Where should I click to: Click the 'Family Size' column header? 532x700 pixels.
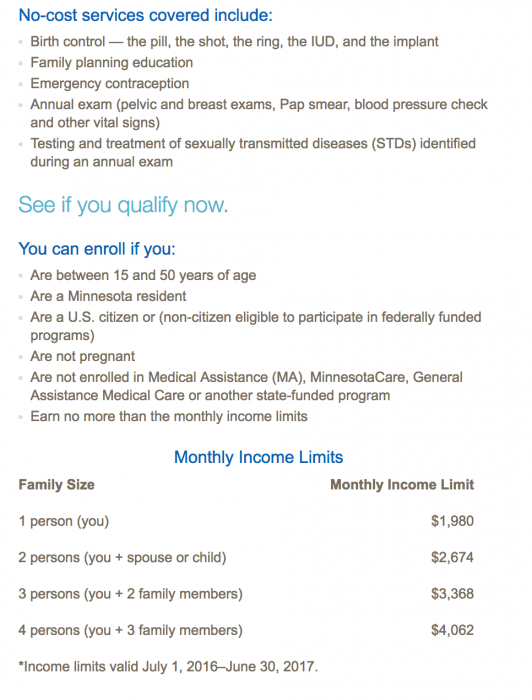57,485
